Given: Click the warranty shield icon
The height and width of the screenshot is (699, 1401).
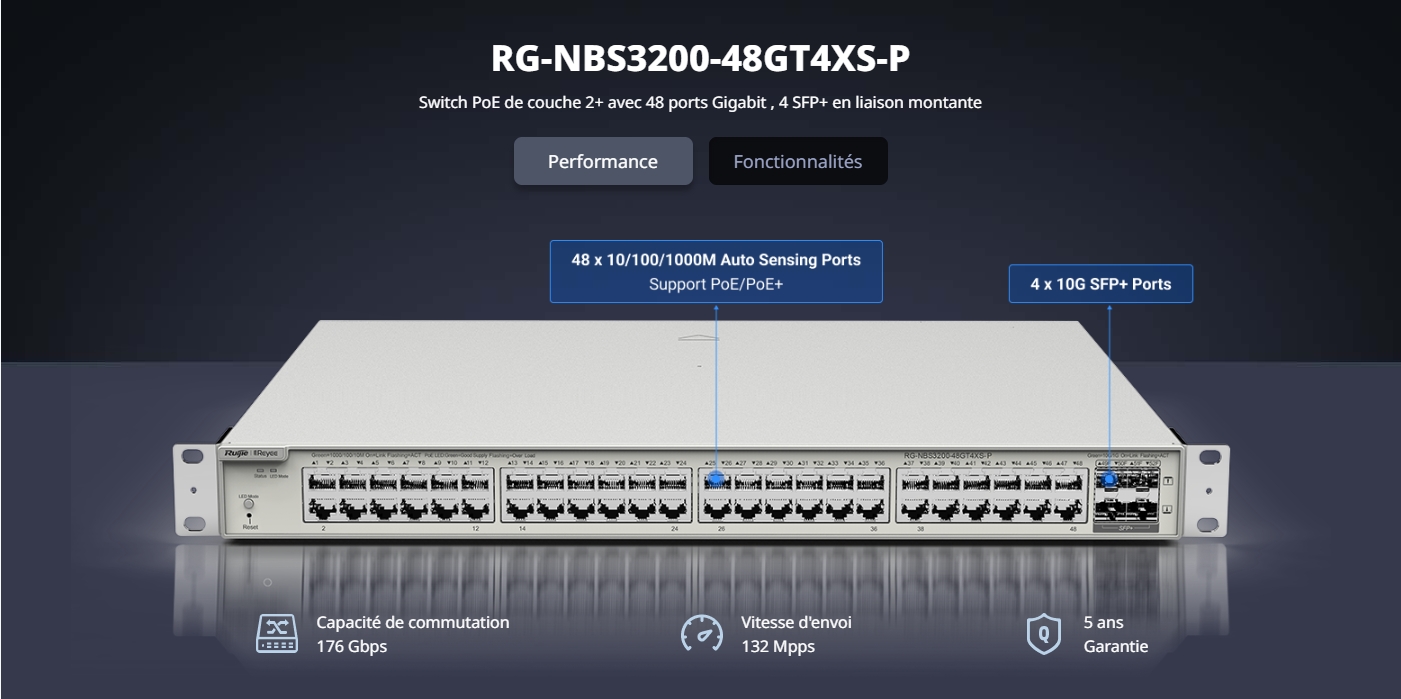Looking at the screenshot, I should coord(1044,634).
